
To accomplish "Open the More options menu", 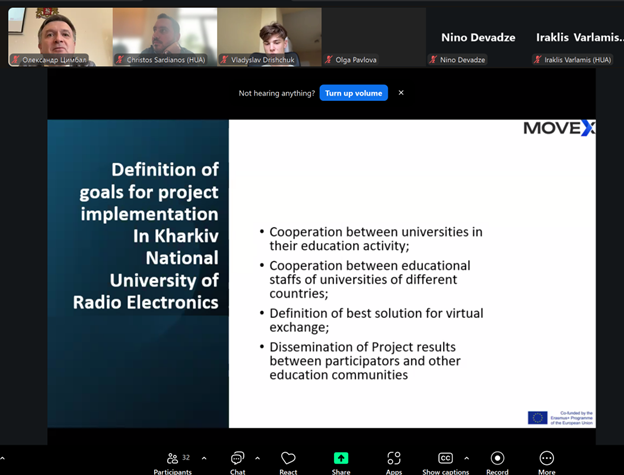I will [546, 459].
